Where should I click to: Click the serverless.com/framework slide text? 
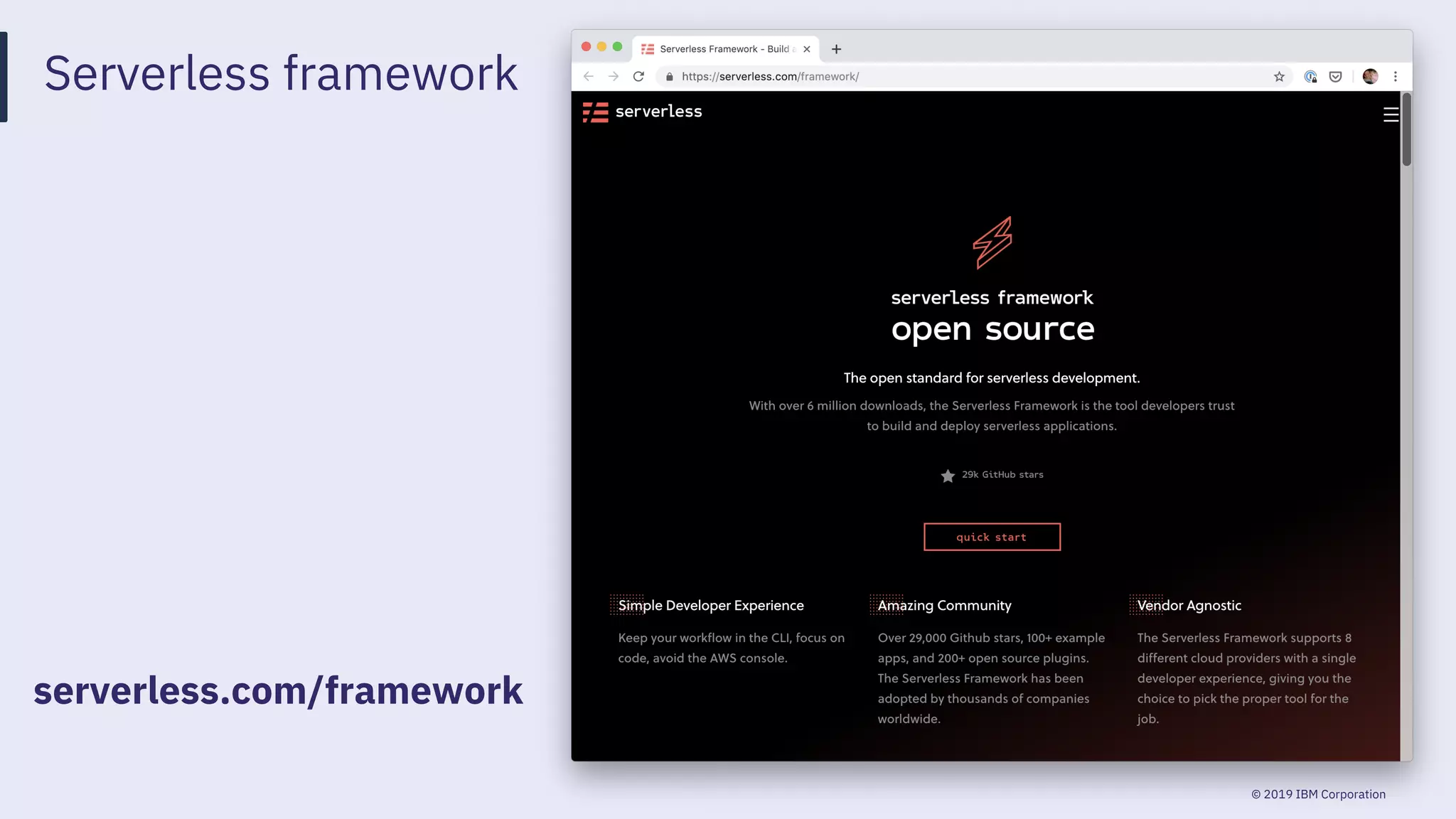[x=278, y=690]
